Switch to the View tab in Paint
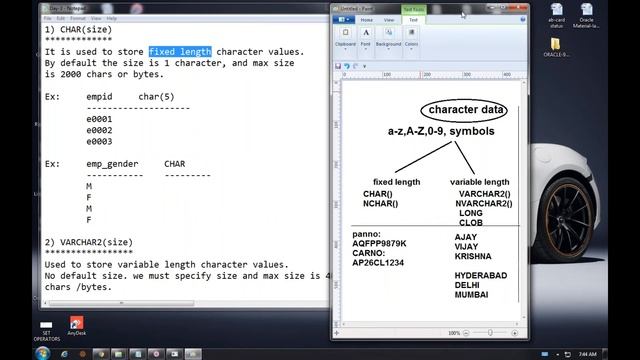The width and height of the screenshot is (640, 360). [389, 20]
